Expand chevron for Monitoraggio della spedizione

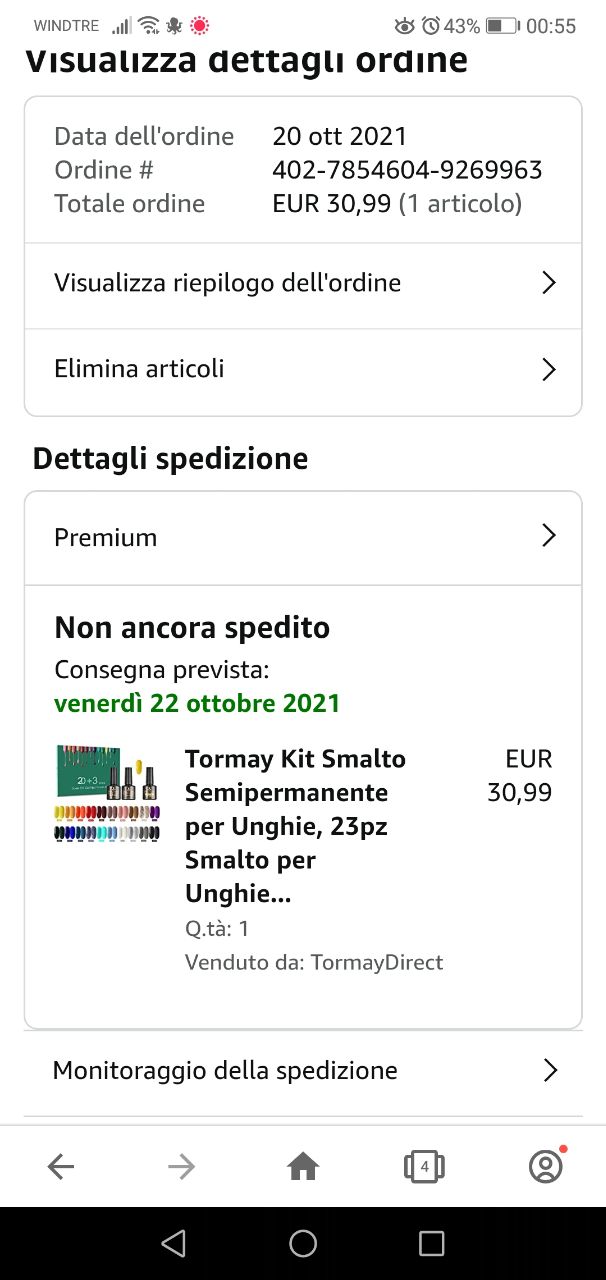(549, 1071)
